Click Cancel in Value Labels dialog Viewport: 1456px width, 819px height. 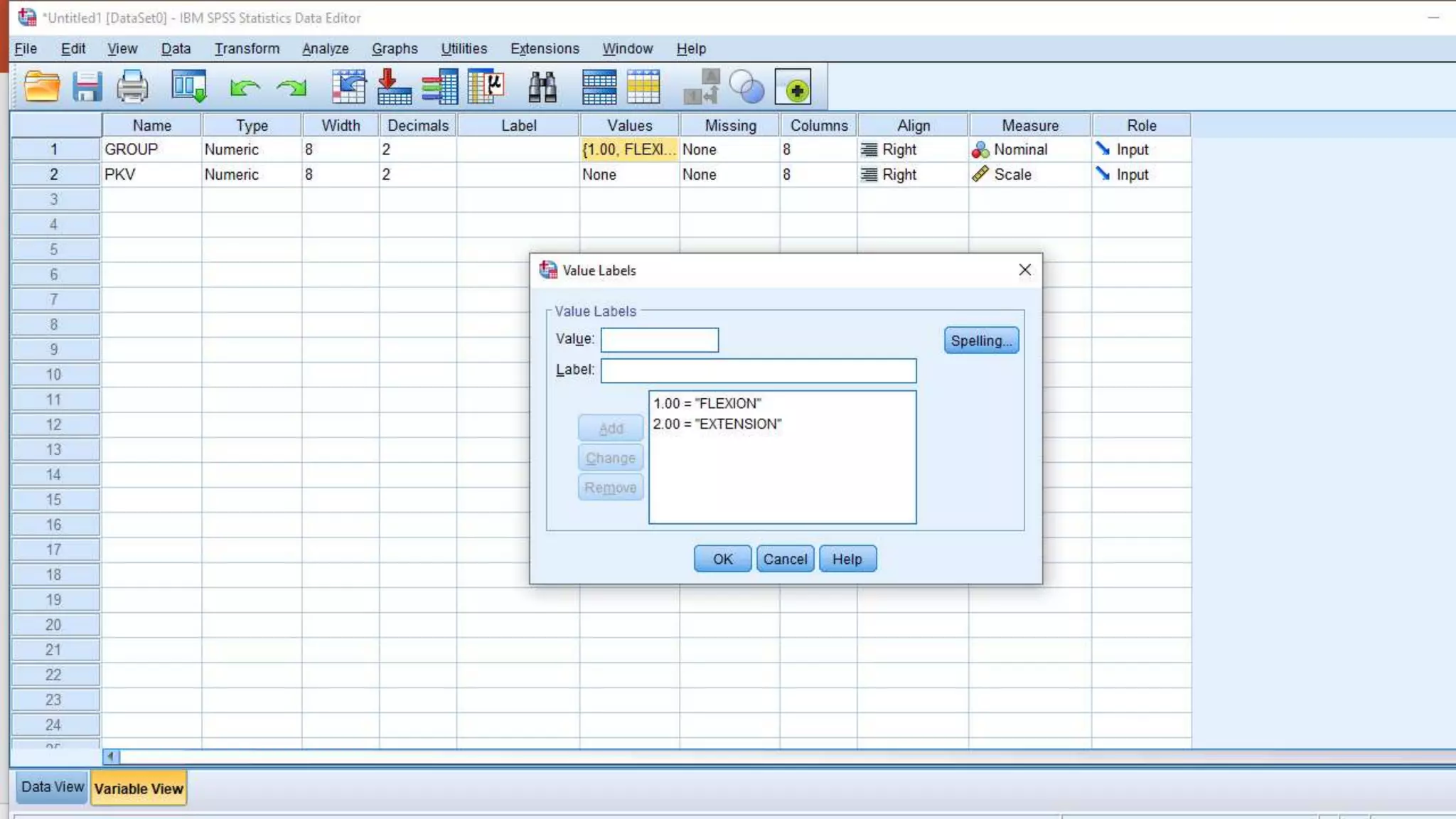coord(785,560)
